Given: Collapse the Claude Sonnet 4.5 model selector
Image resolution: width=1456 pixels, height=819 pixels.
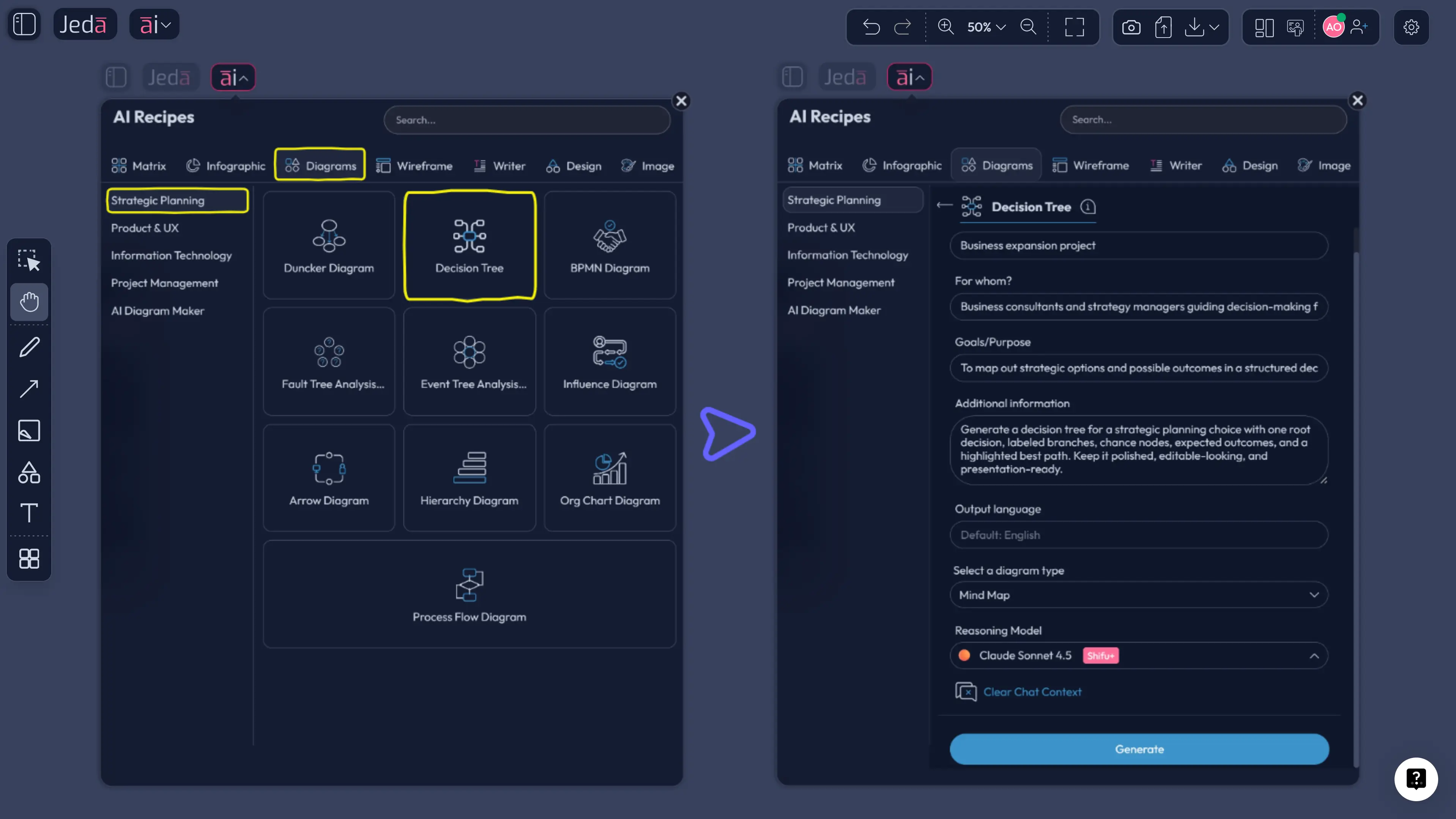Looking at the screenshot, I should [1314, 655].
